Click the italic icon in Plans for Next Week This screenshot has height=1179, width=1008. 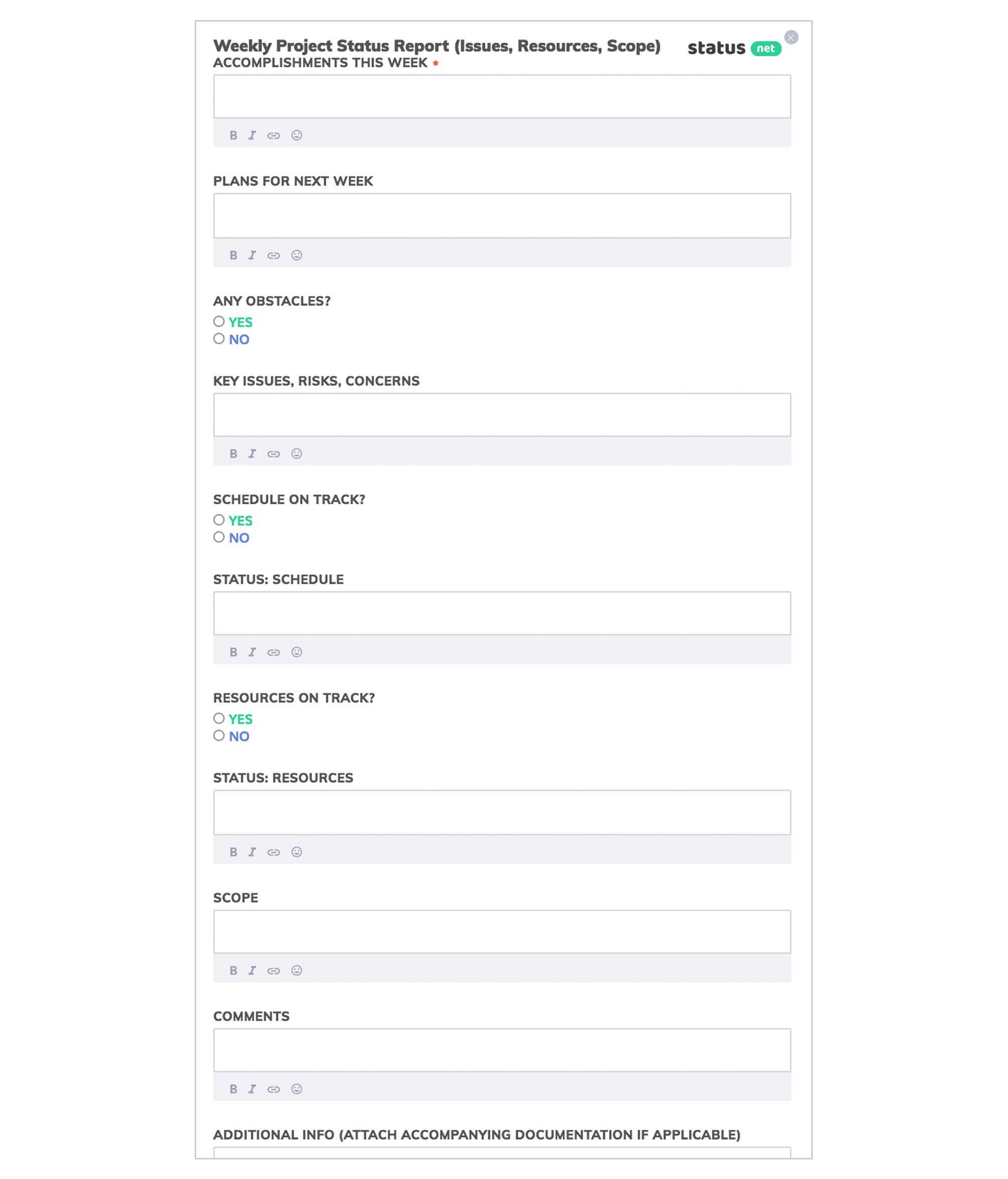pos(252,254)
